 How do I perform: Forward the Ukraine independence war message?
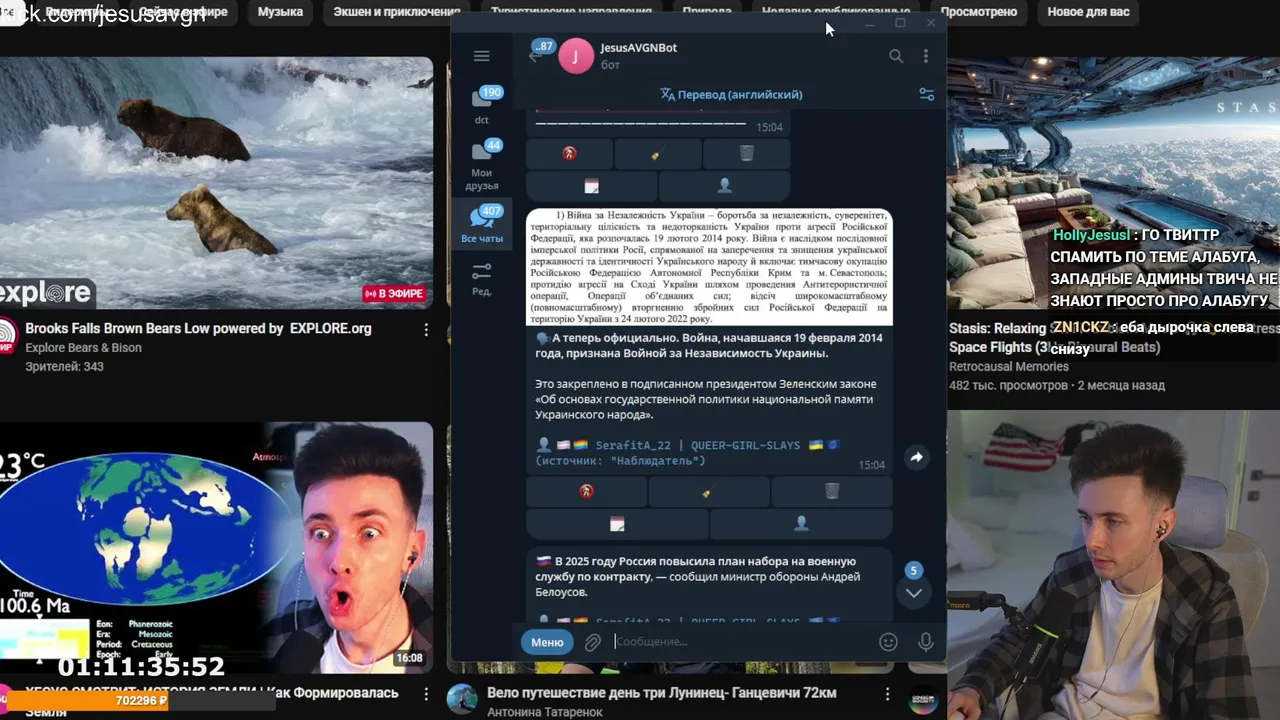tap(916, 457)
